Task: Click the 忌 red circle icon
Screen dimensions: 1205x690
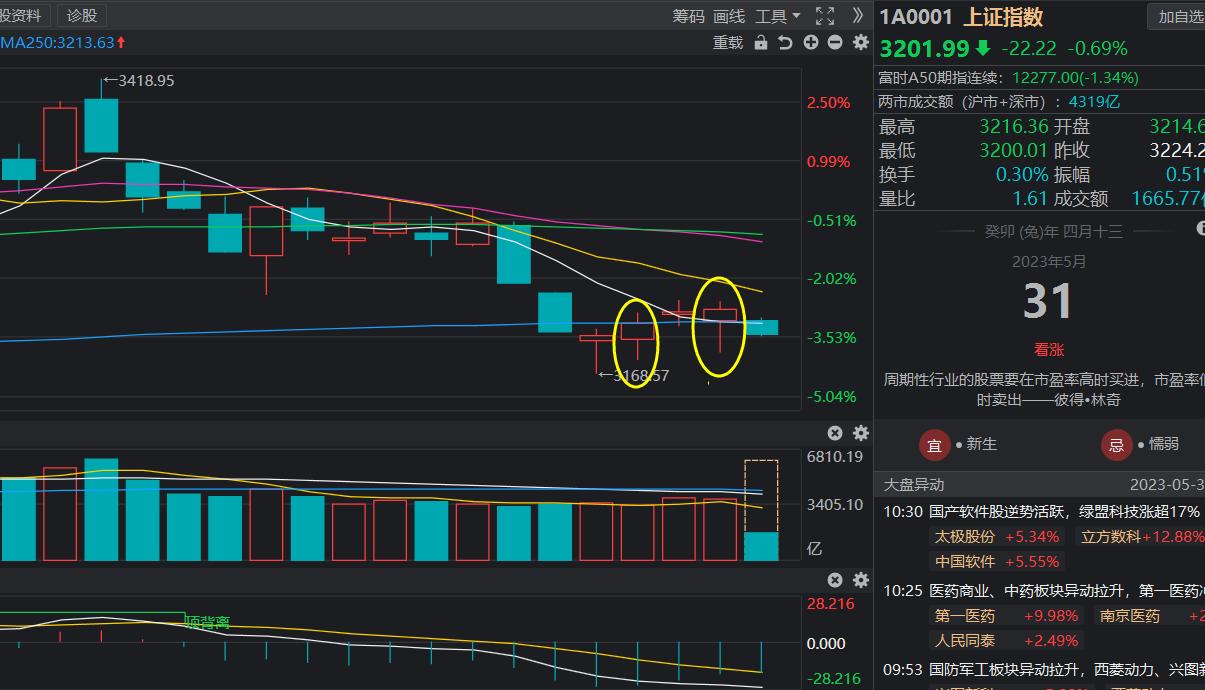Action: click(x=1116, y=445)
